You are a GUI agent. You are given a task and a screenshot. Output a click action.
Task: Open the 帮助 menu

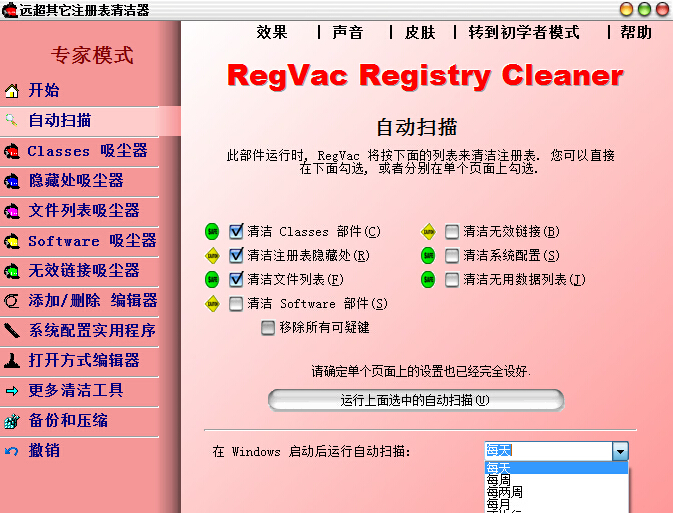point(636,32)
